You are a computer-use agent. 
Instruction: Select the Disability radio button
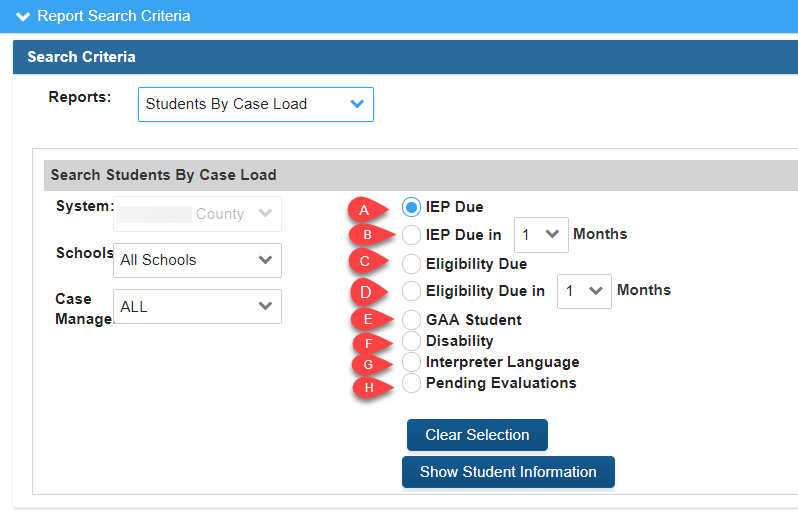pos(411,341)
